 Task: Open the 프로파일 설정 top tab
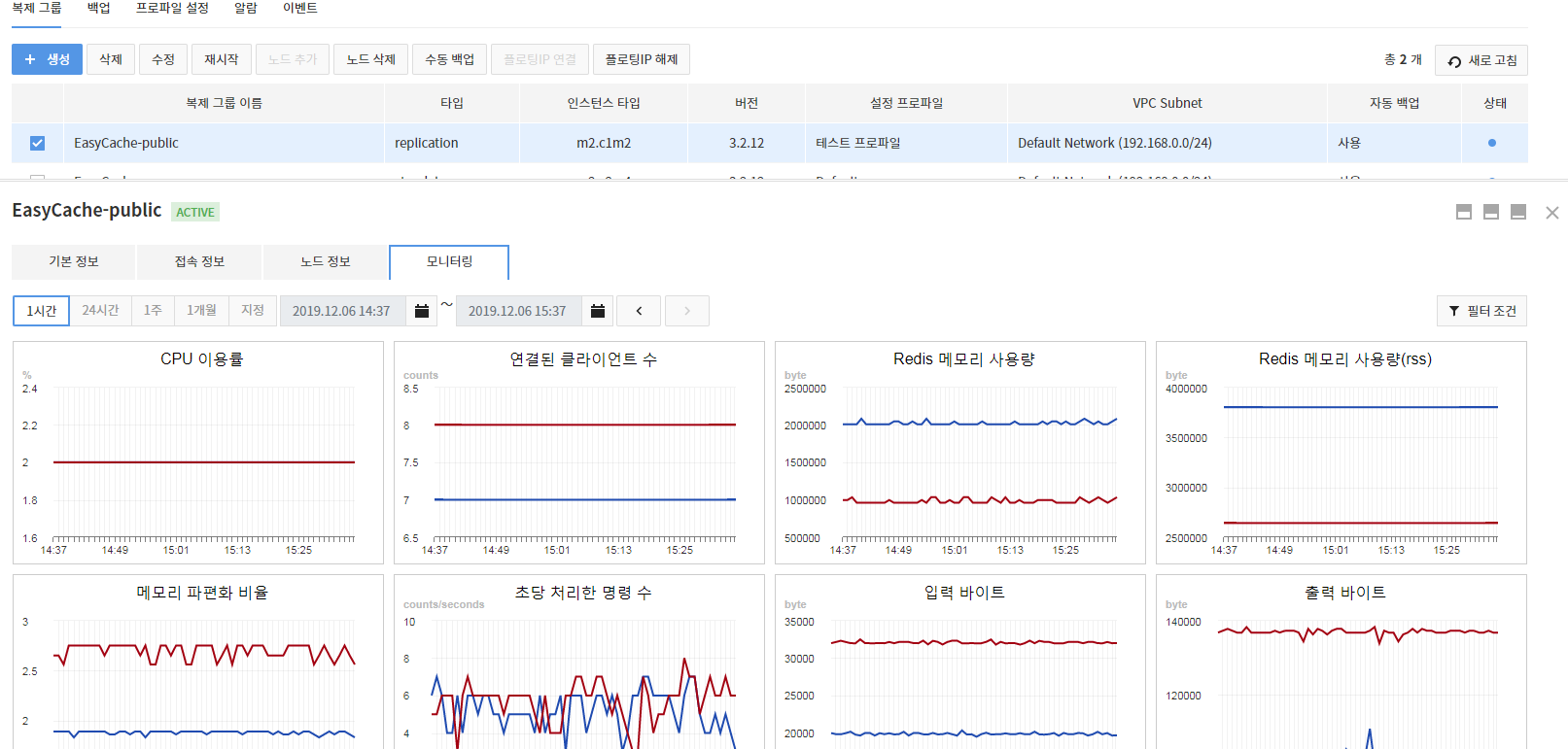172,8
